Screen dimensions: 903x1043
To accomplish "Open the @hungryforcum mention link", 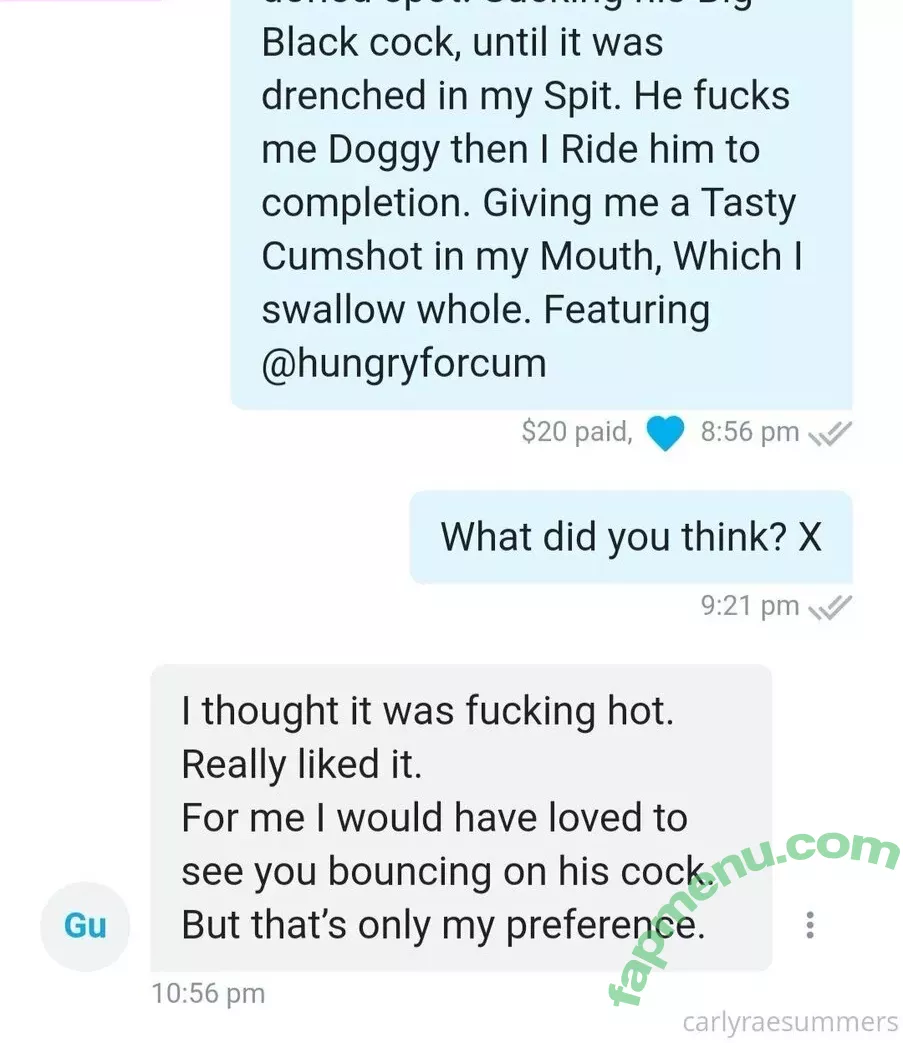I will pyautogui.click(x=404, y=364).
